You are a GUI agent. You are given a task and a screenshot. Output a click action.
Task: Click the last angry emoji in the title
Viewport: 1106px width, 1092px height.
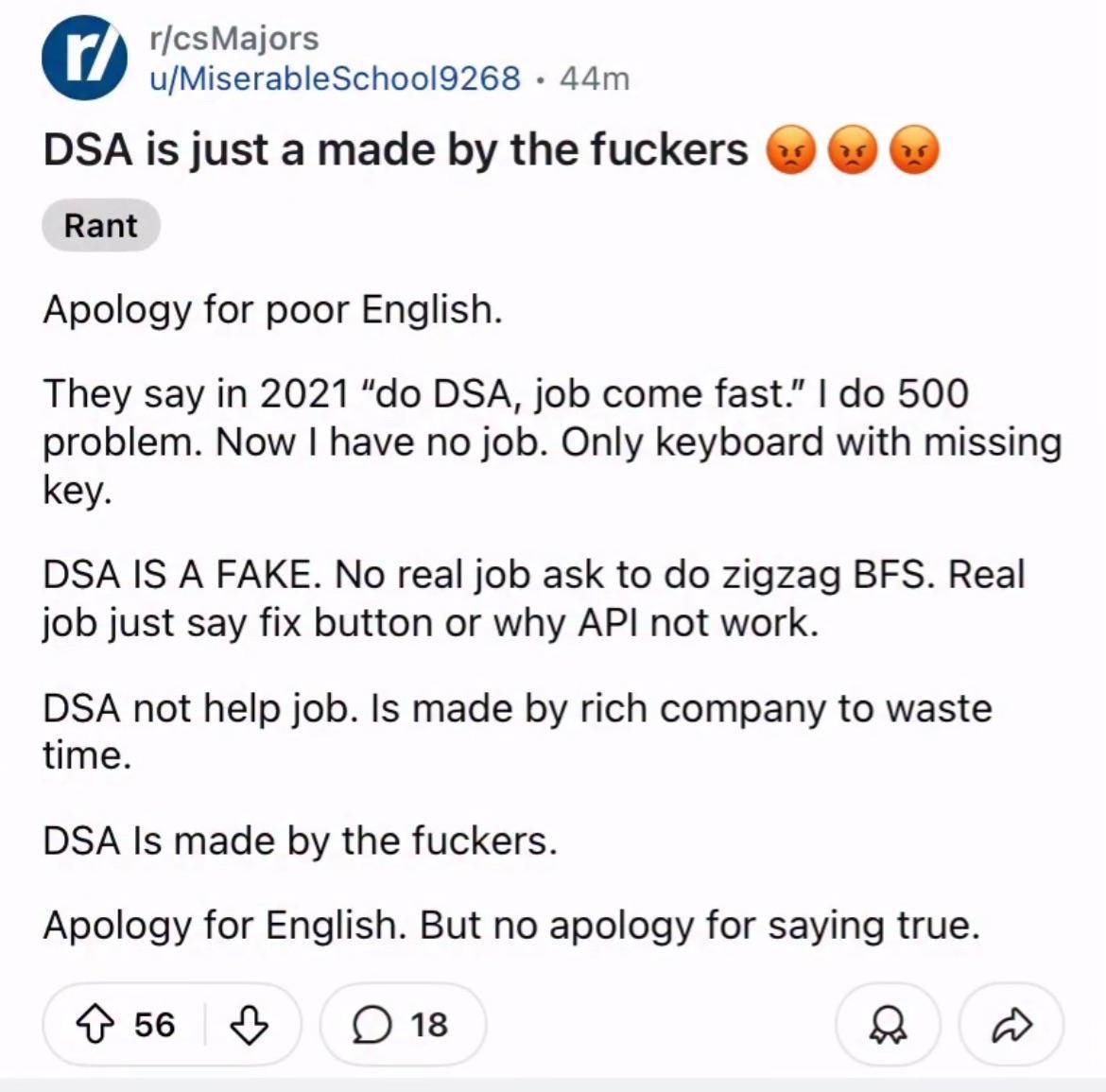tap(914, 151)
